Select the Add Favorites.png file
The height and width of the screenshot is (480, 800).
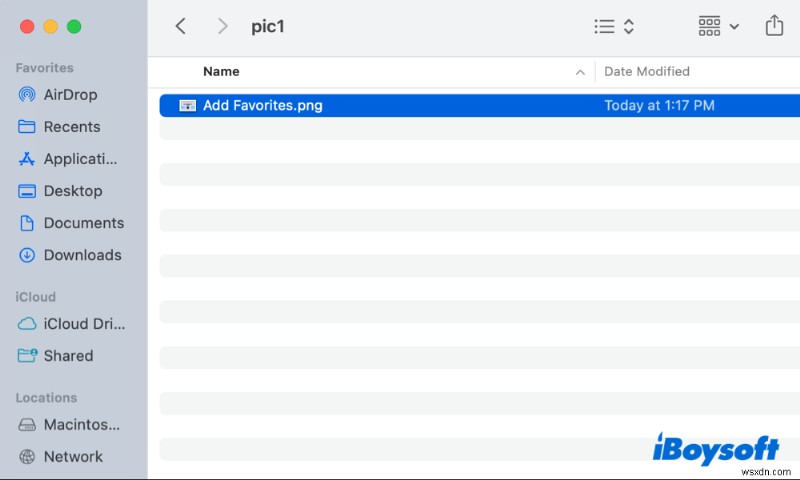click(262, 105)
